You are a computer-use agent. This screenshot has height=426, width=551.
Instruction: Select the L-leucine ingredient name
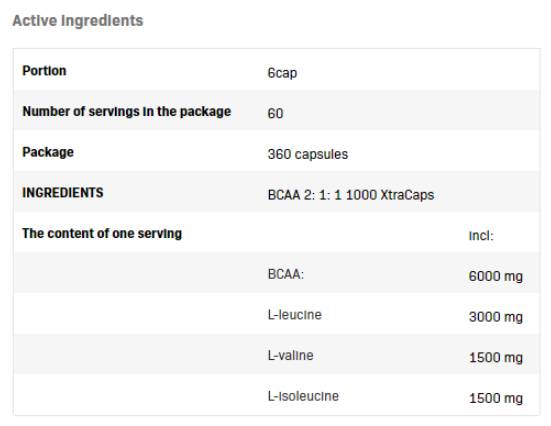pyautogui.click(x=294, y=315)
